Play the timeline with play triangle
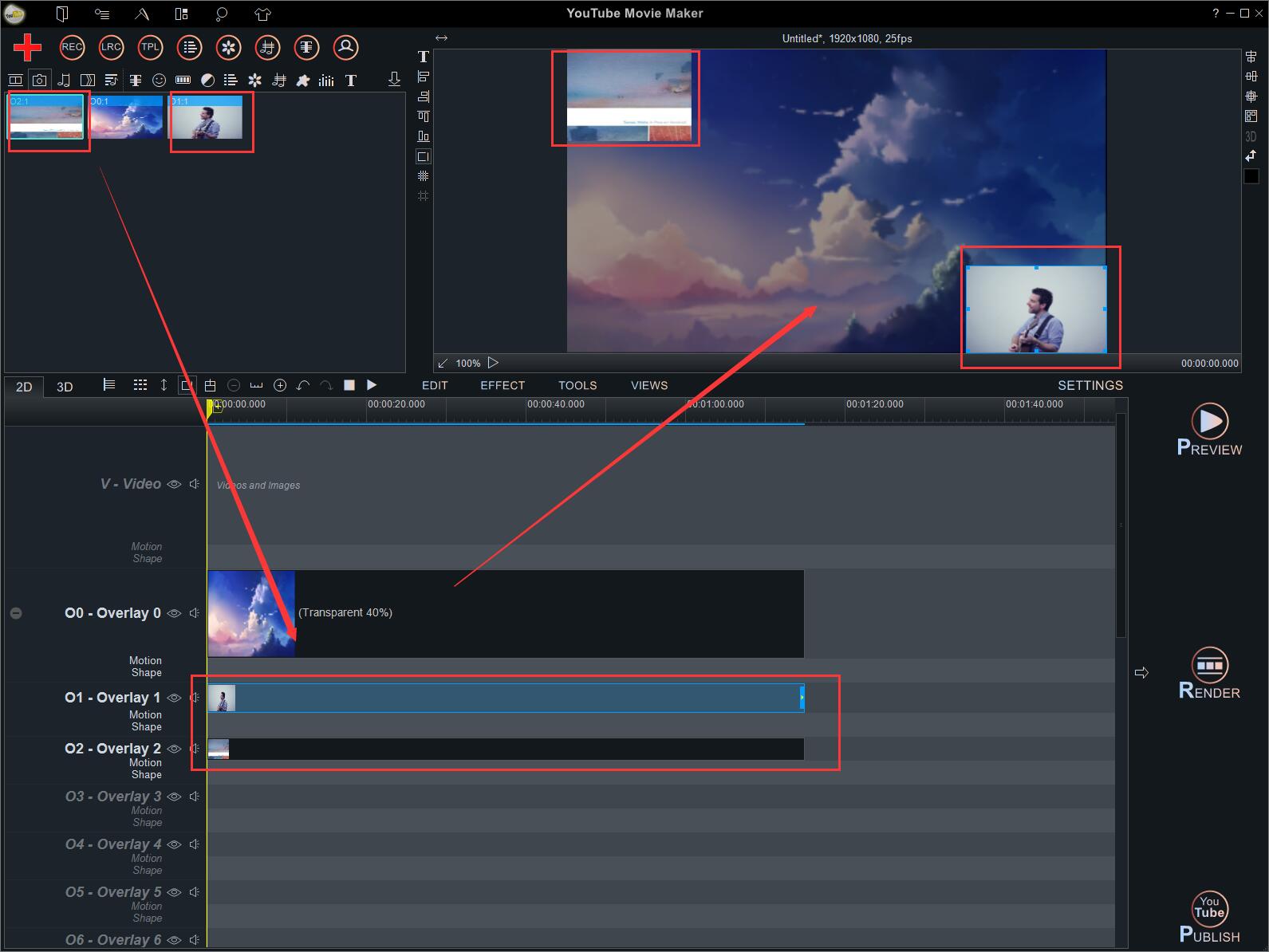The width and height of the screenshot is (1269, 952). click(x=372, y=385)
